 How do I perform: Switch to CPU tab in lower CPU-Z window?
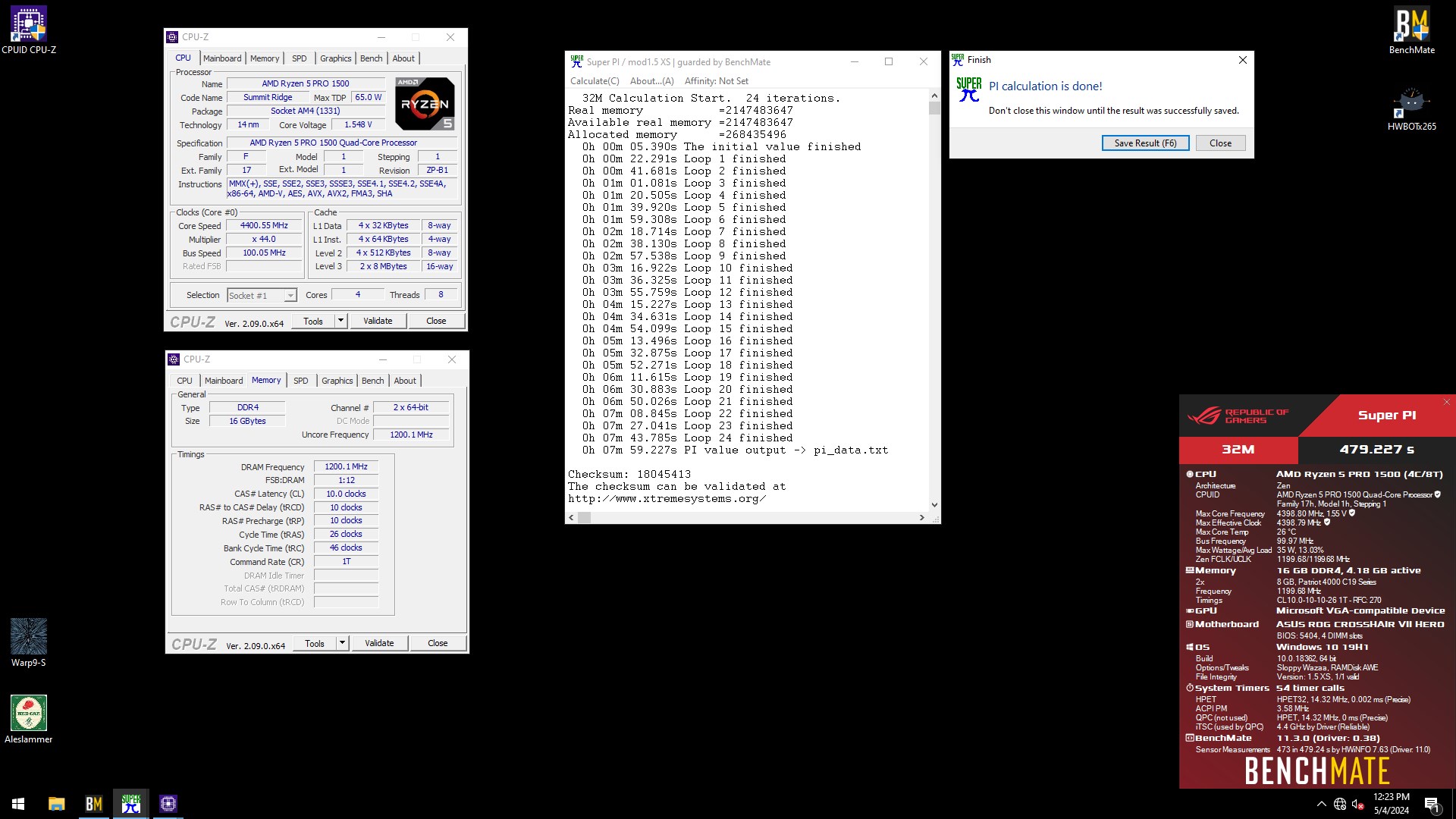[184, 381]
